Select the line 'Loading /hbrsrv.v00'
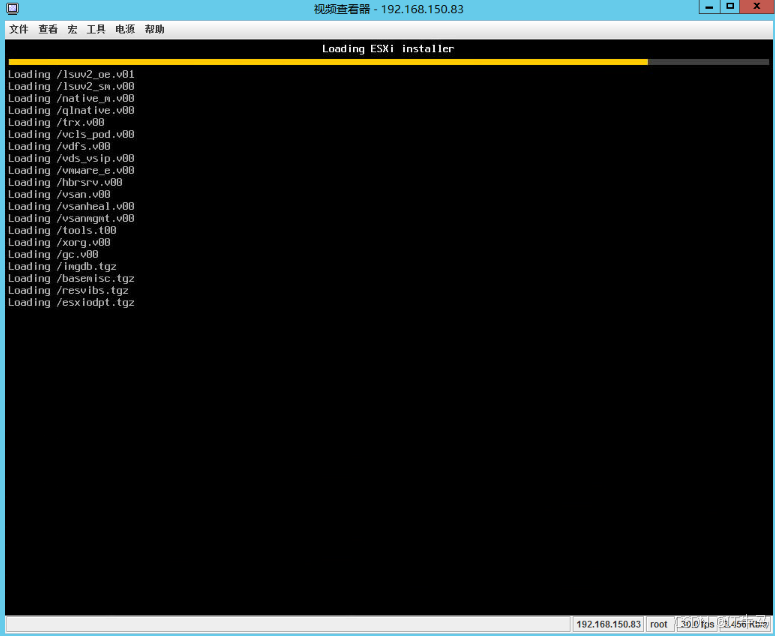Screen dimensions: 775x636 click(65, 182)
